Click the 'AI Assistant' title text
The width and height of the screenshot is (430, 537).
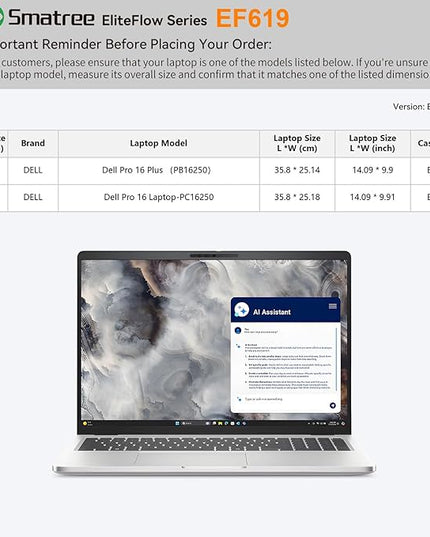pyautogui.click(x=272, y=312)
